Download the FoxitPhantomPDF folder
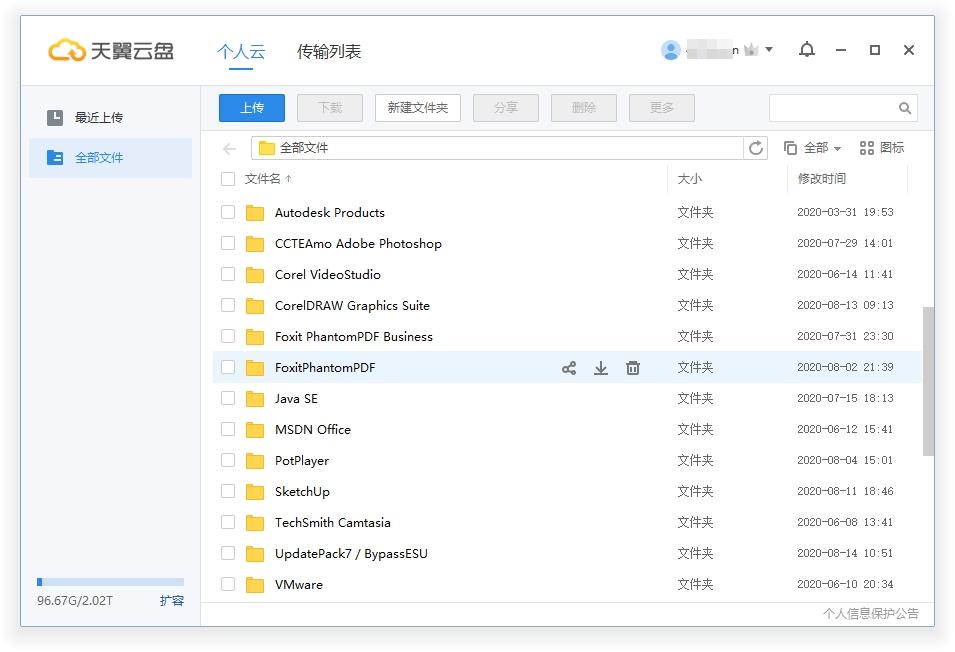The height and width of the screenshot is (652, 955). click(601, 368)
